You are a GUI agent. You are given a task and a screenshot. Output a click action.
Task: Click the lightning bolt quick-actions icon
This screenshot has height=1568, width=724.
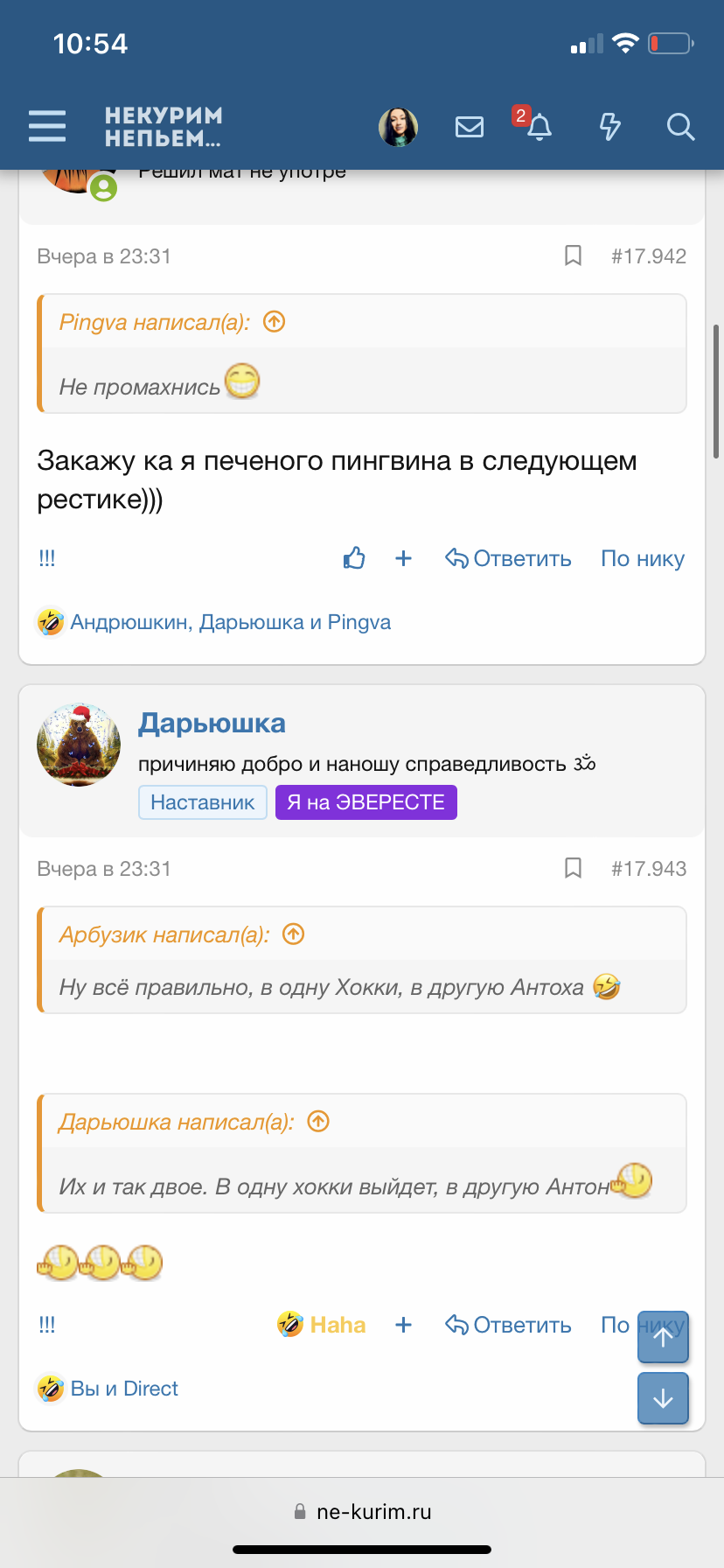(609, 127)
